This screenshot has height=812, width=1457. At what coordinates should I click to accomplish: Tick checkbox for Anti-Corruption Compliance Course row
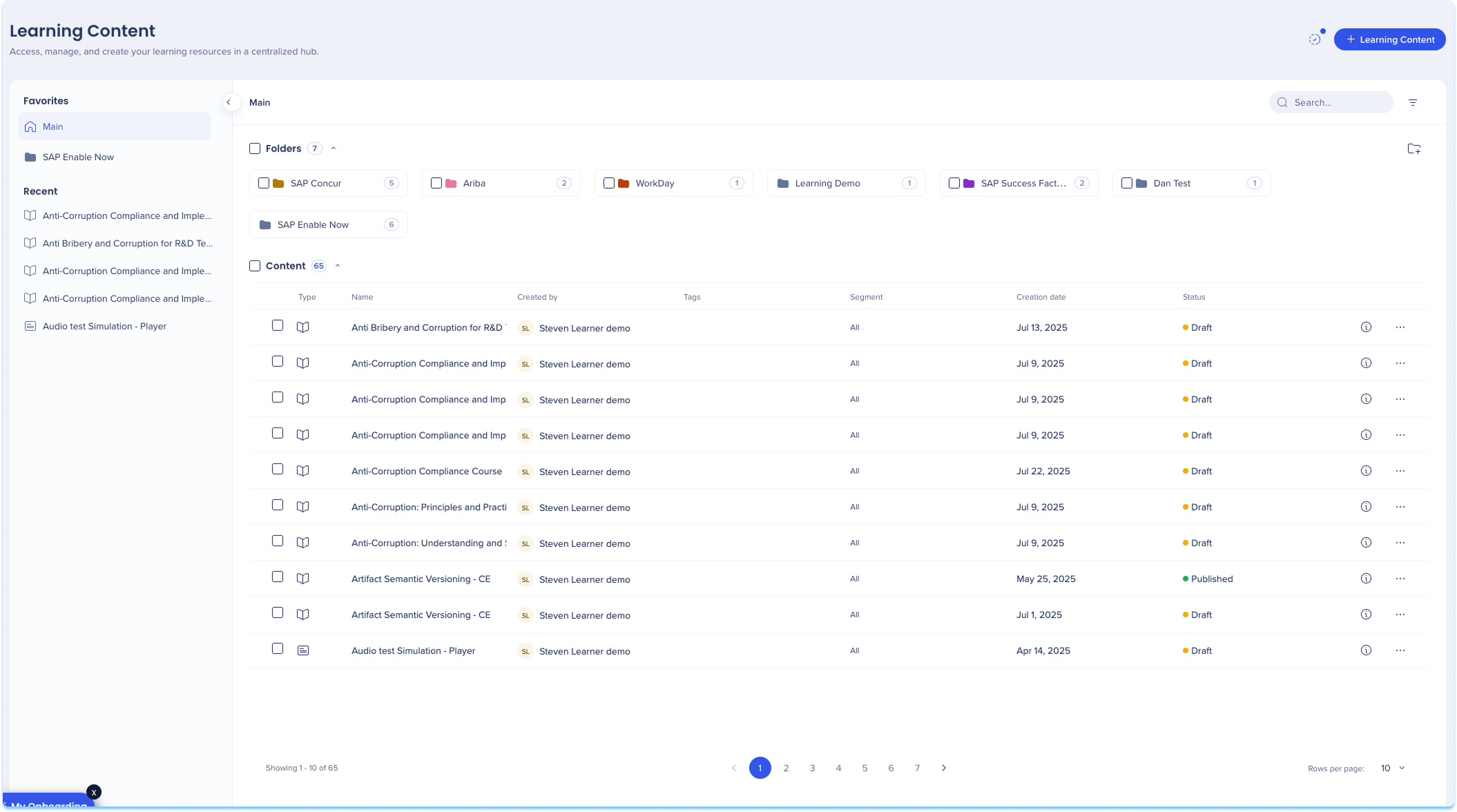pos(278,470)
